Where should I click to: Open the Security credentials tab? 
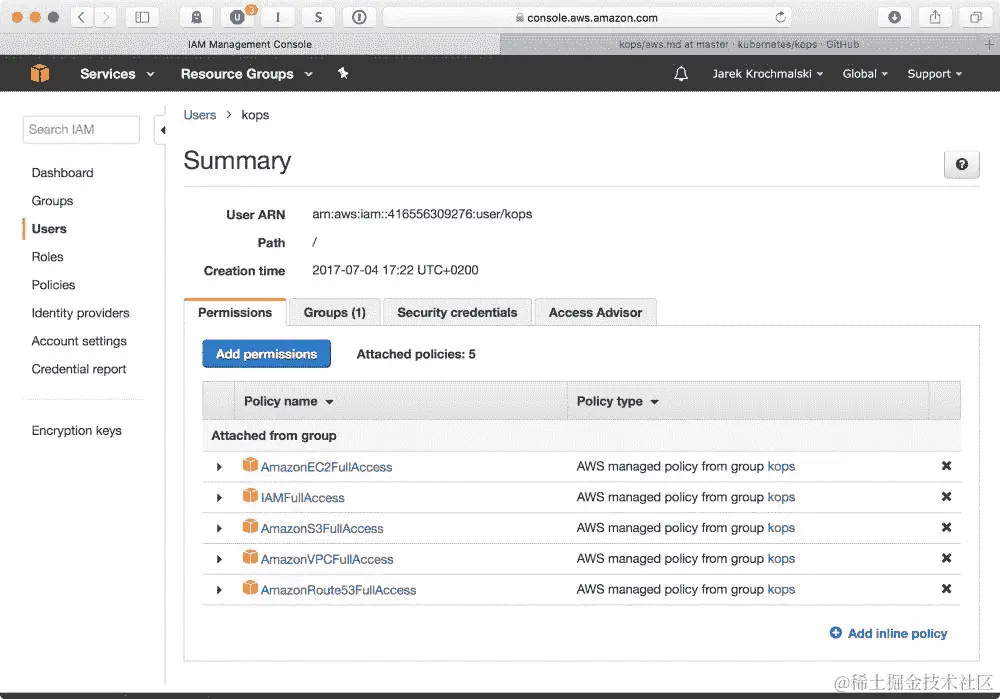457,313
